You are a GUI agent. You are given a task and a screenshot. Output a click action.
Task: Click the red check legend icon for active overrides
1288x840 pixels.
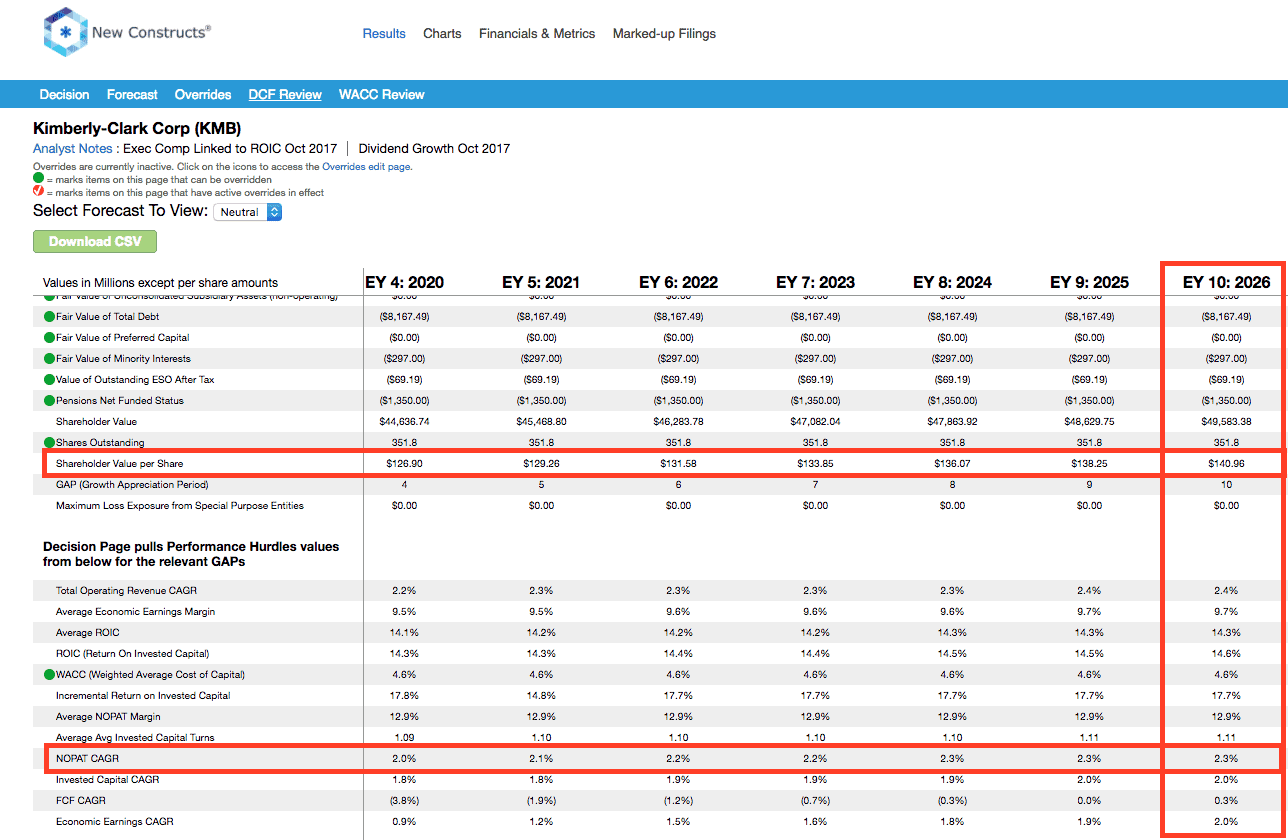click(x=39, y=192)
